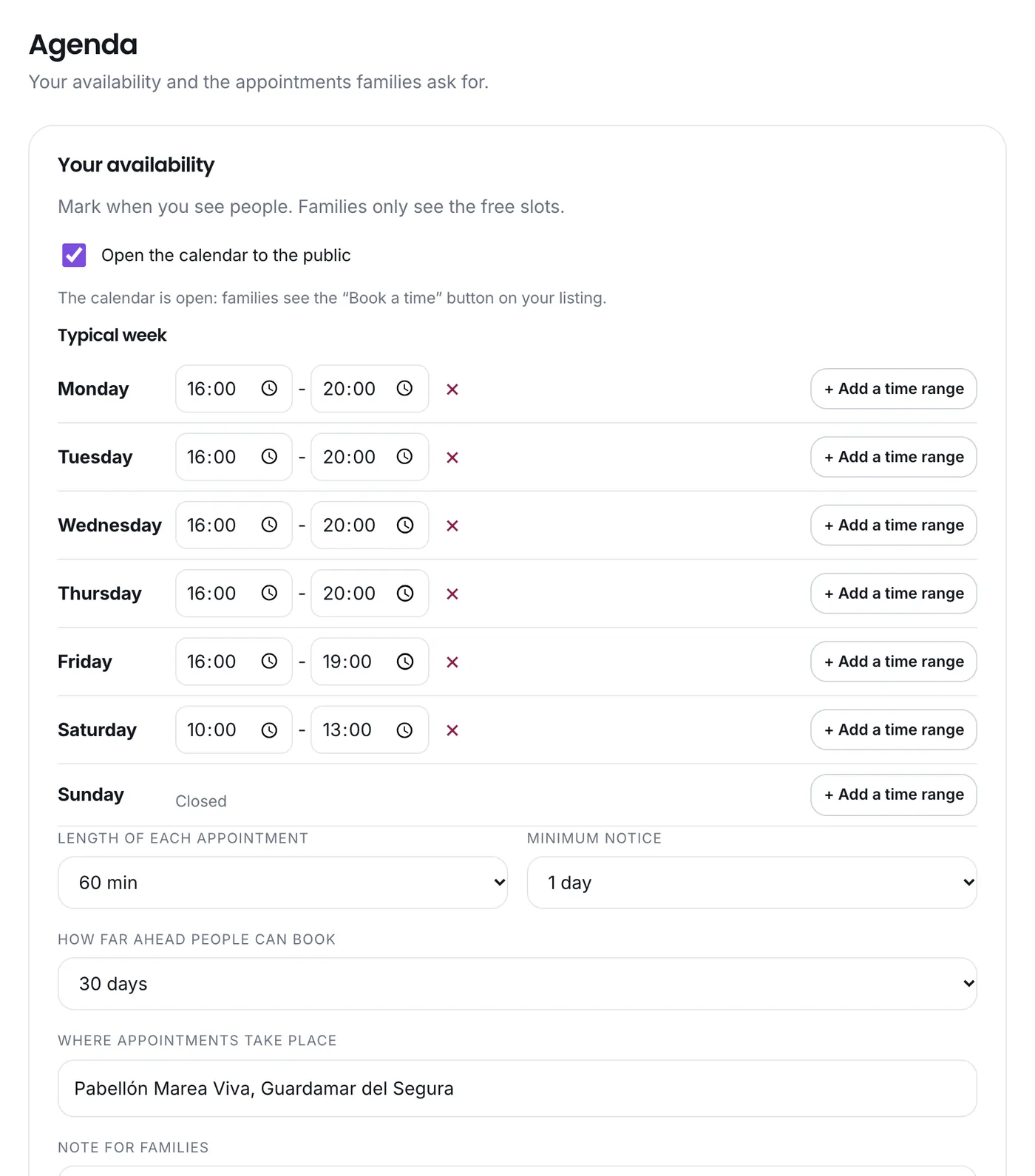The width and height of the screenshot is (1035, 1176).
Task: Open Minimum notice dropdown showing 1 day
Action: click(x=752, y=883)
